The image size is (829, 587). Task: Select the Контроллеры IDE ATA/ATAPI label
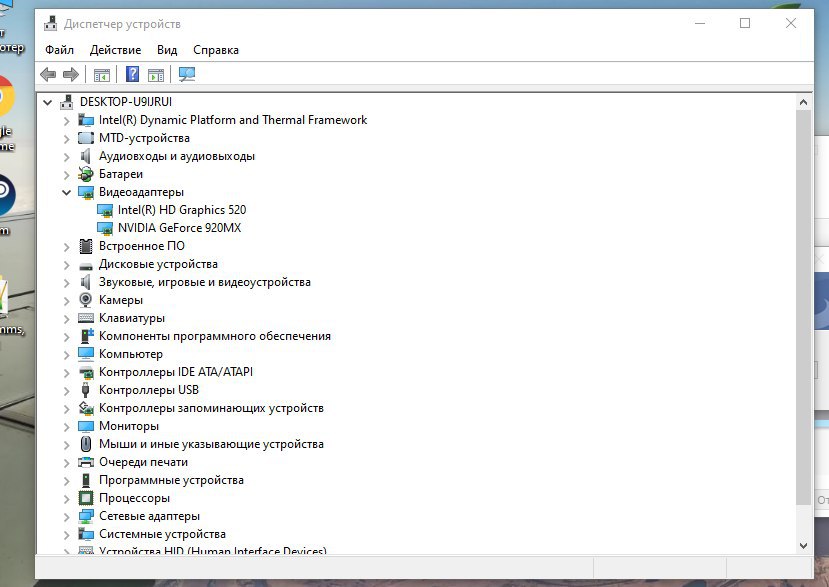pyautogui.click(x=176, y=372)
